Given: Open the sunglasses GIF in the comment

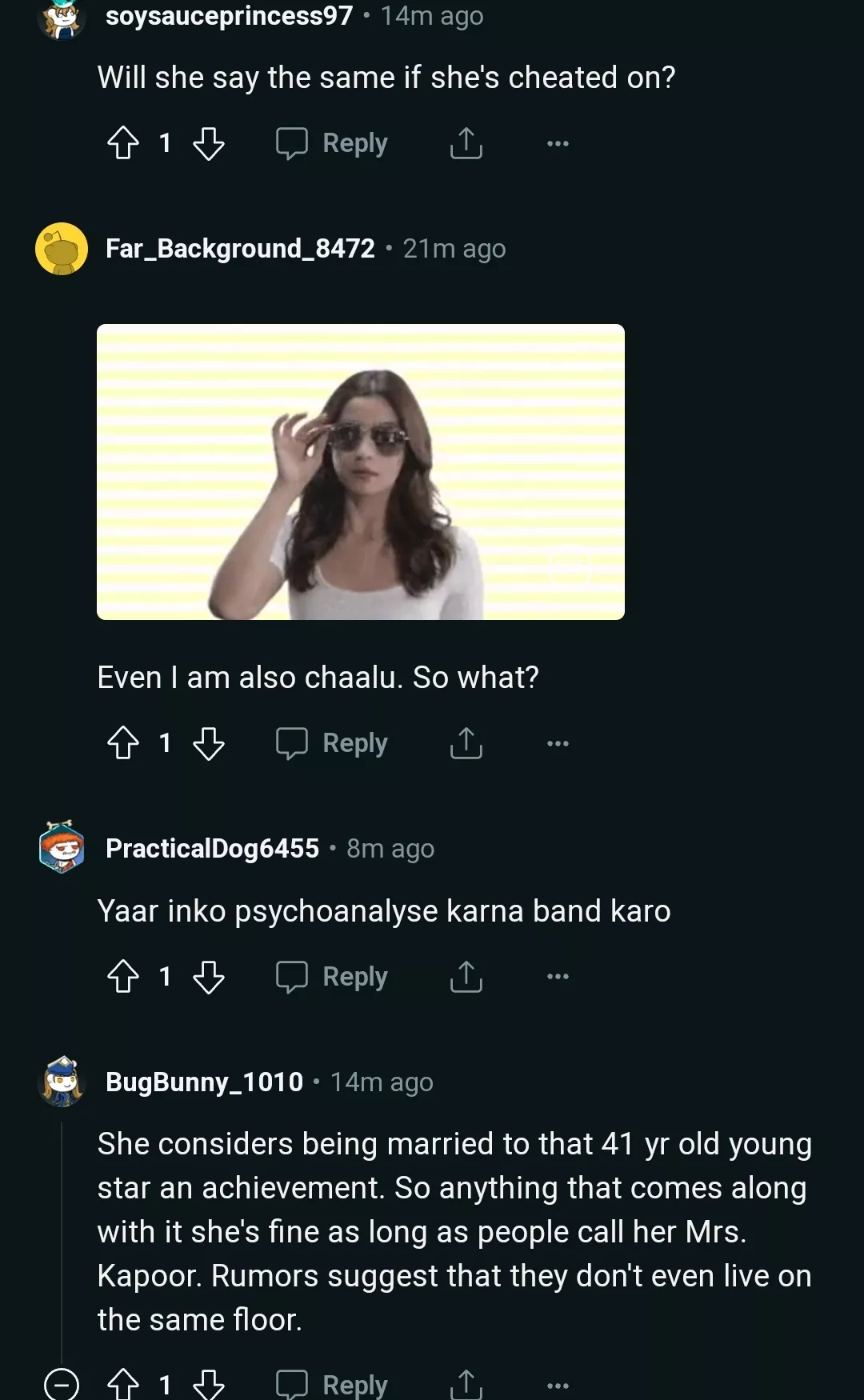Looking at the screenshot, I should point(360,472).
